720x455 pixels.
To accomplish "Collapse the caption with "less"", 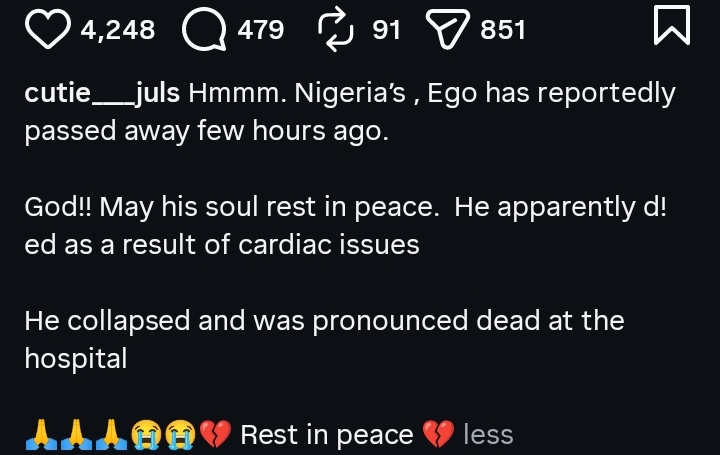I will [489, 435].
